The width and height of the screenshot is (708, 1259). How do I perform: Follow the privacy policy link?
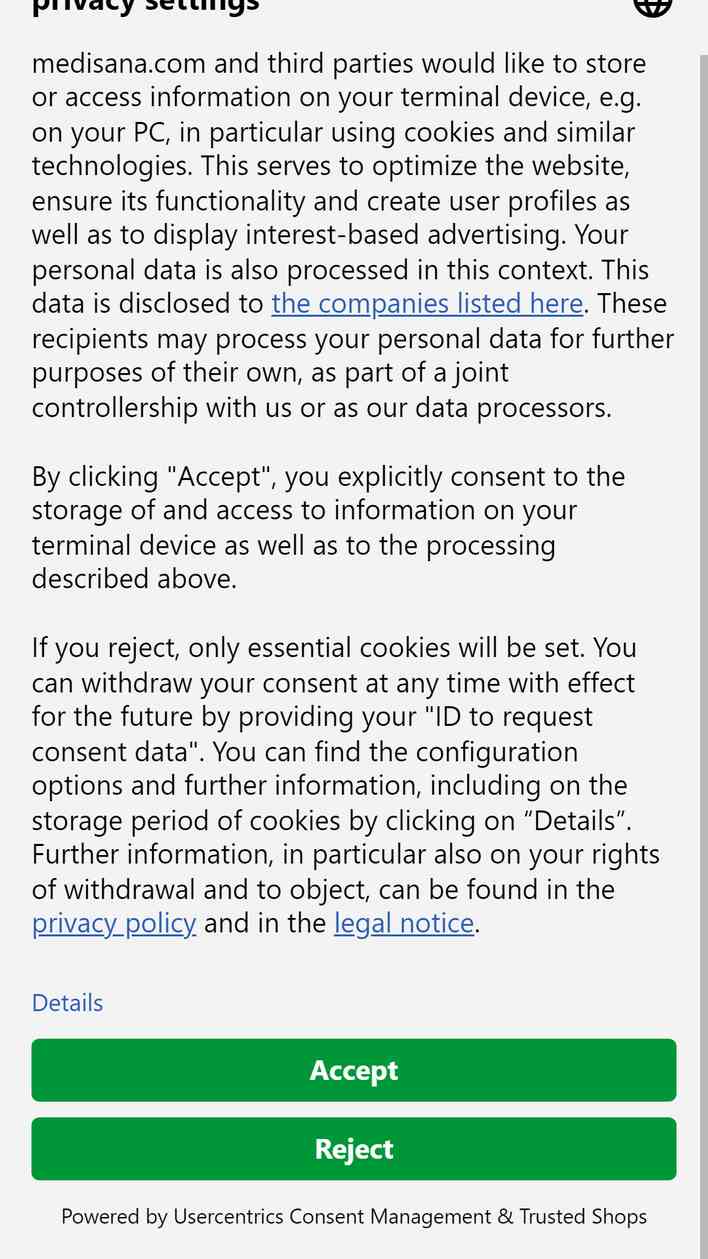[x=114, y=923]
